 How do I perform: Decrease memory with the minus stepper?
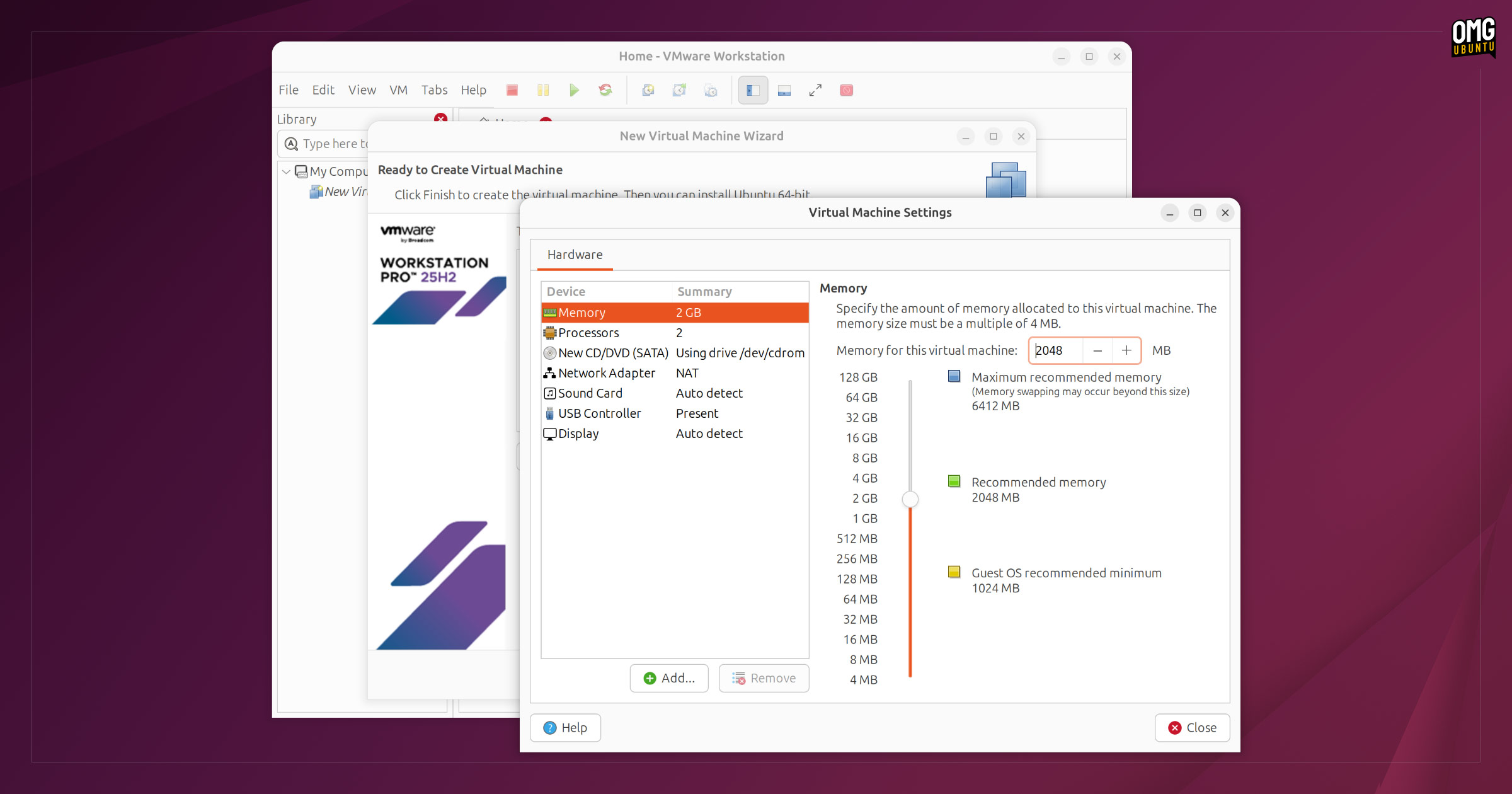1097,350
